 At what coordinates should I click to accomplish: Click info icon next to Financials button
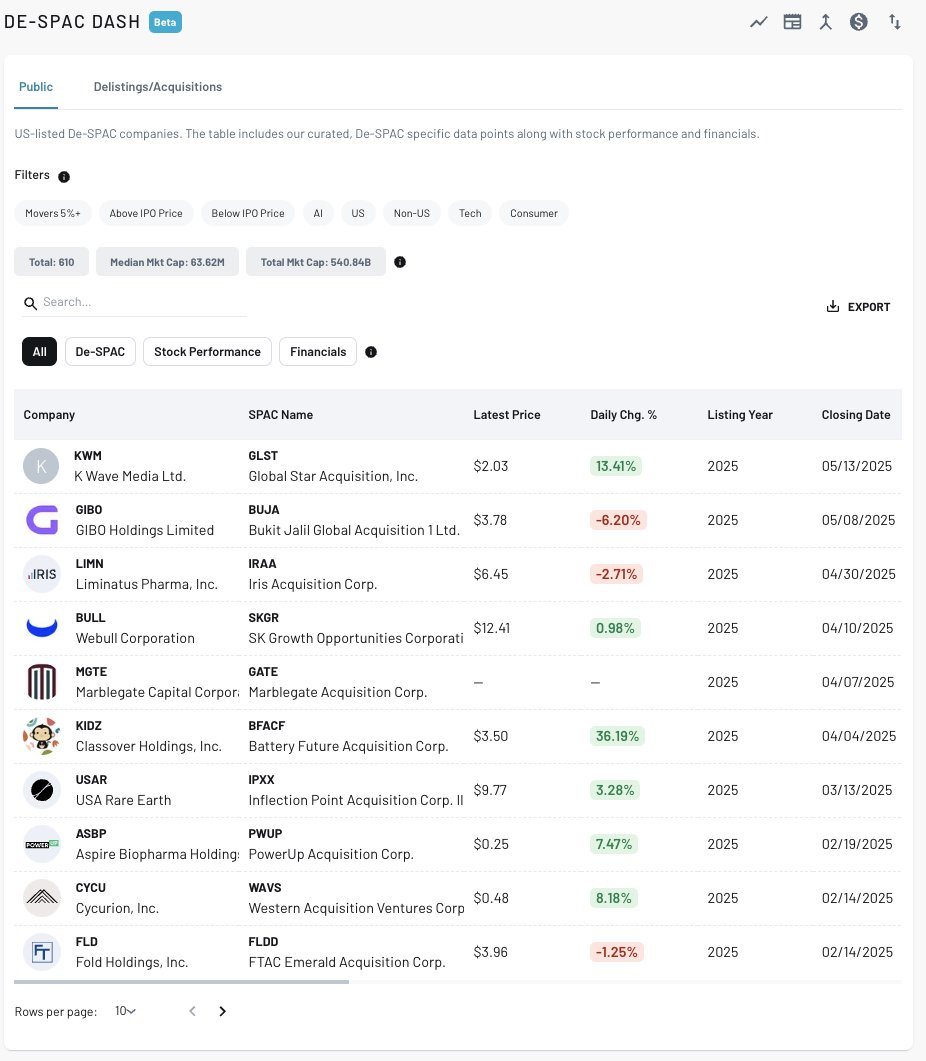tap(371, 352)
